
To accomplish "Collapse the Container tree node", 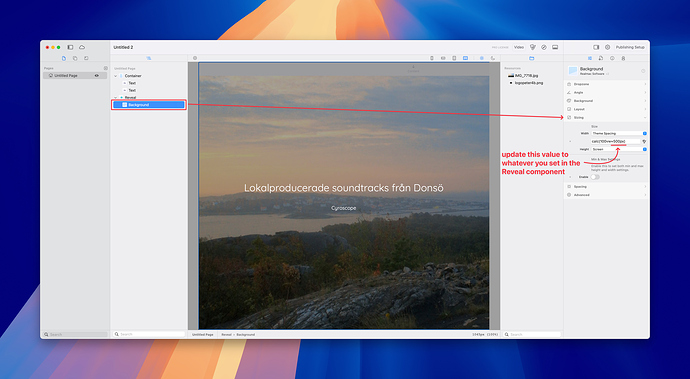I will click(116, 76).
